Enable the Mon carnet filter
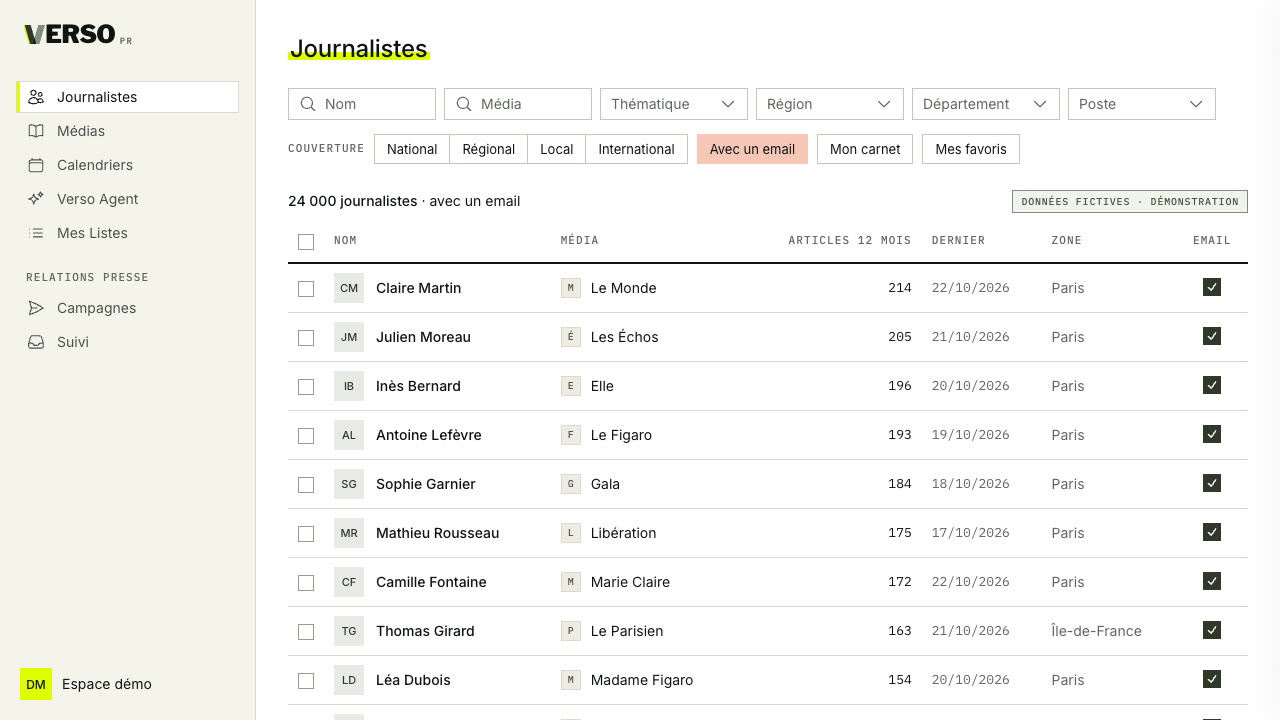 865,149
